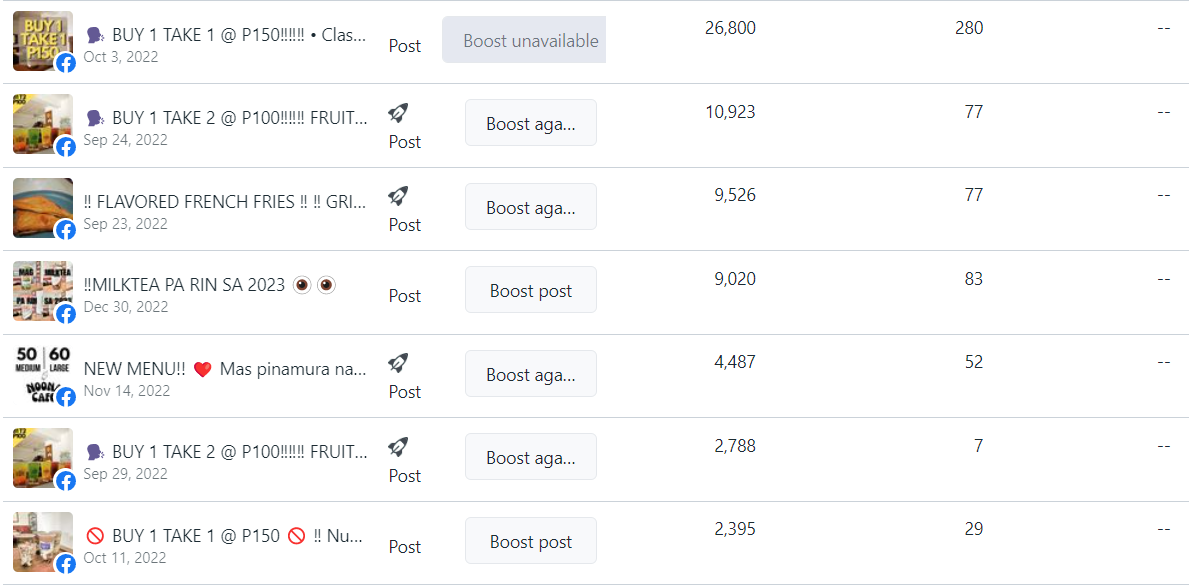Open BUY 1 TAKE 1 @ P150 Oct 3 post
This screenshot has height=588, width=1189.
coord(226,35)
